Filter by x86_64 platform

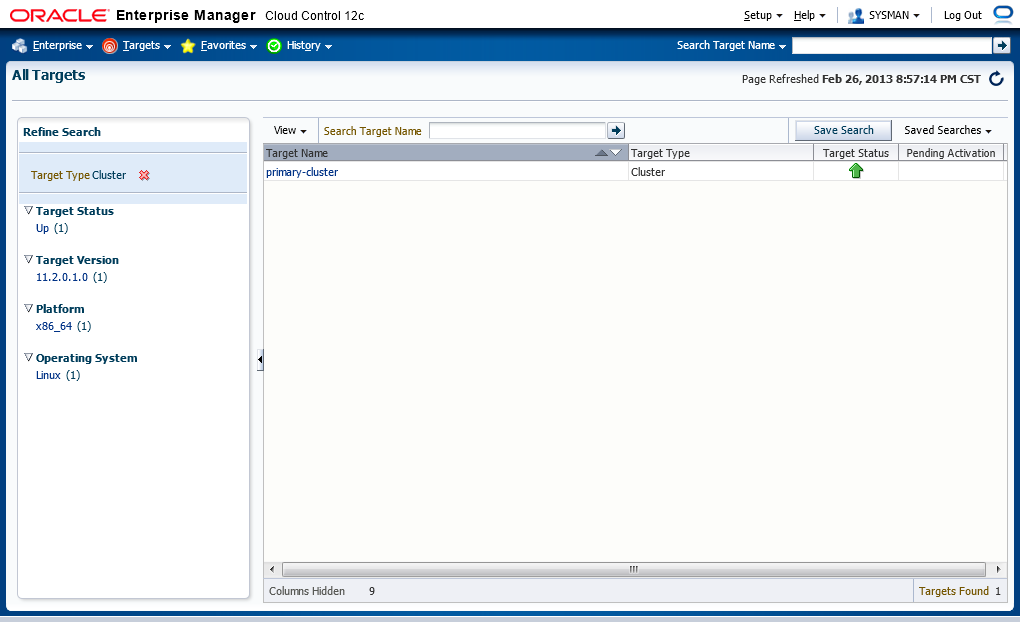coord(54,326)
